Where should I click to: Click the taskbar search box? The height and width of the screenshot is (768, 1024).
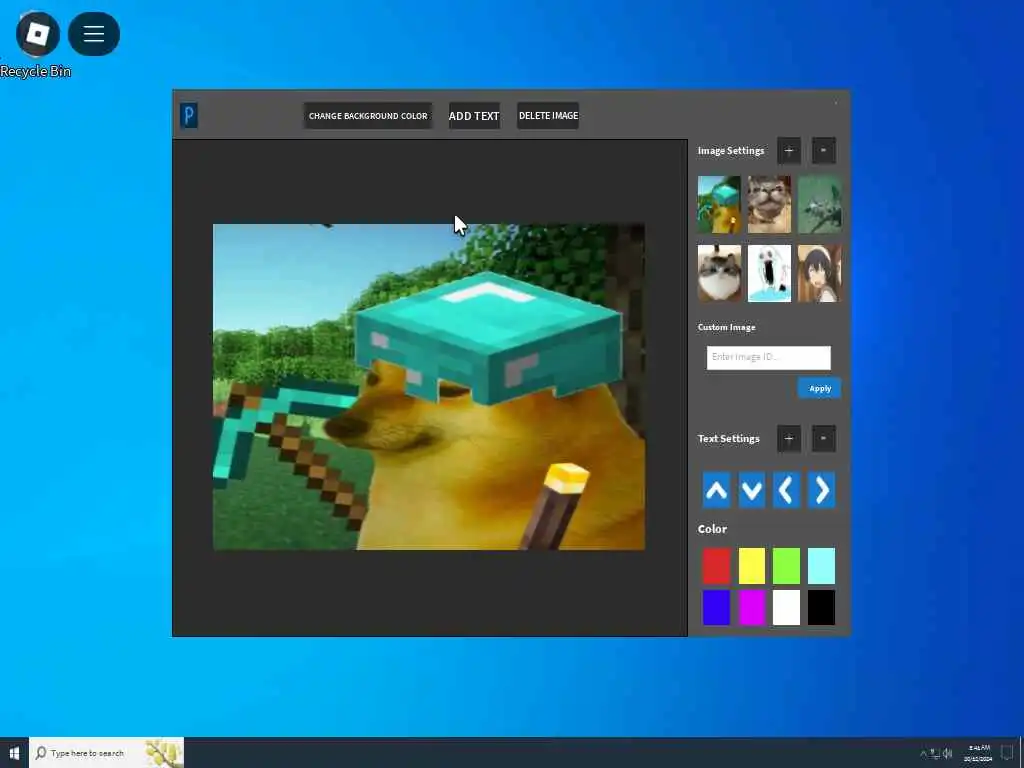tap(106, 753)
